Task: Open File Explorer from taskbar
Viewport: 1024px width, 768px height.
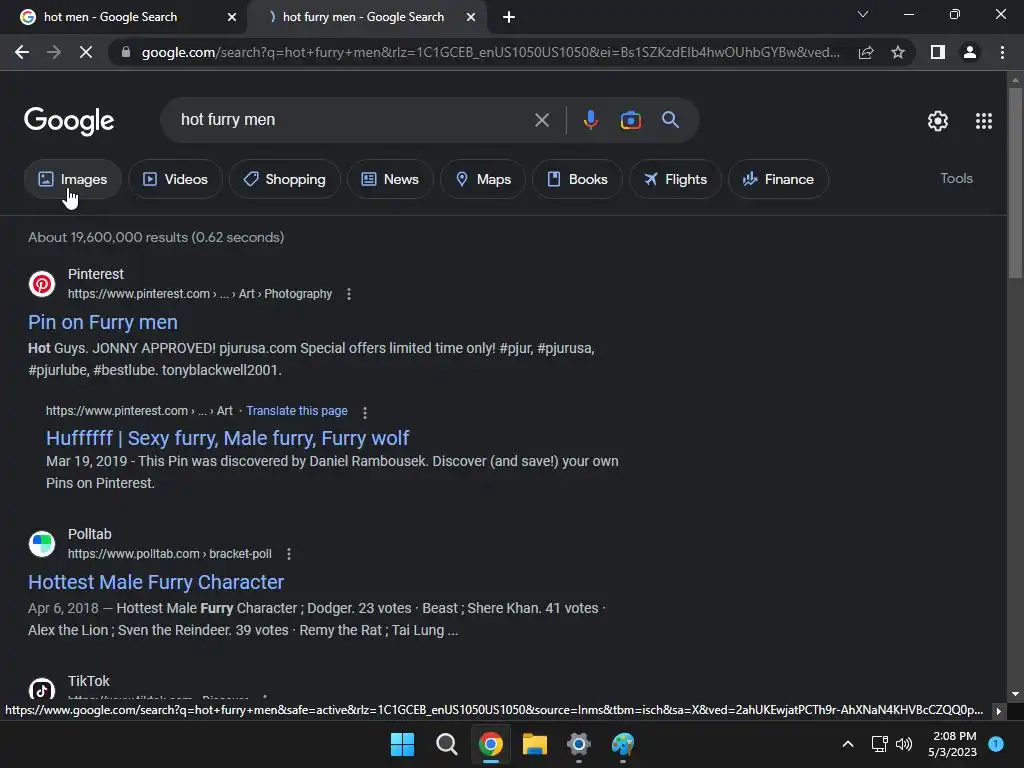Action: (x=534, y=744)
